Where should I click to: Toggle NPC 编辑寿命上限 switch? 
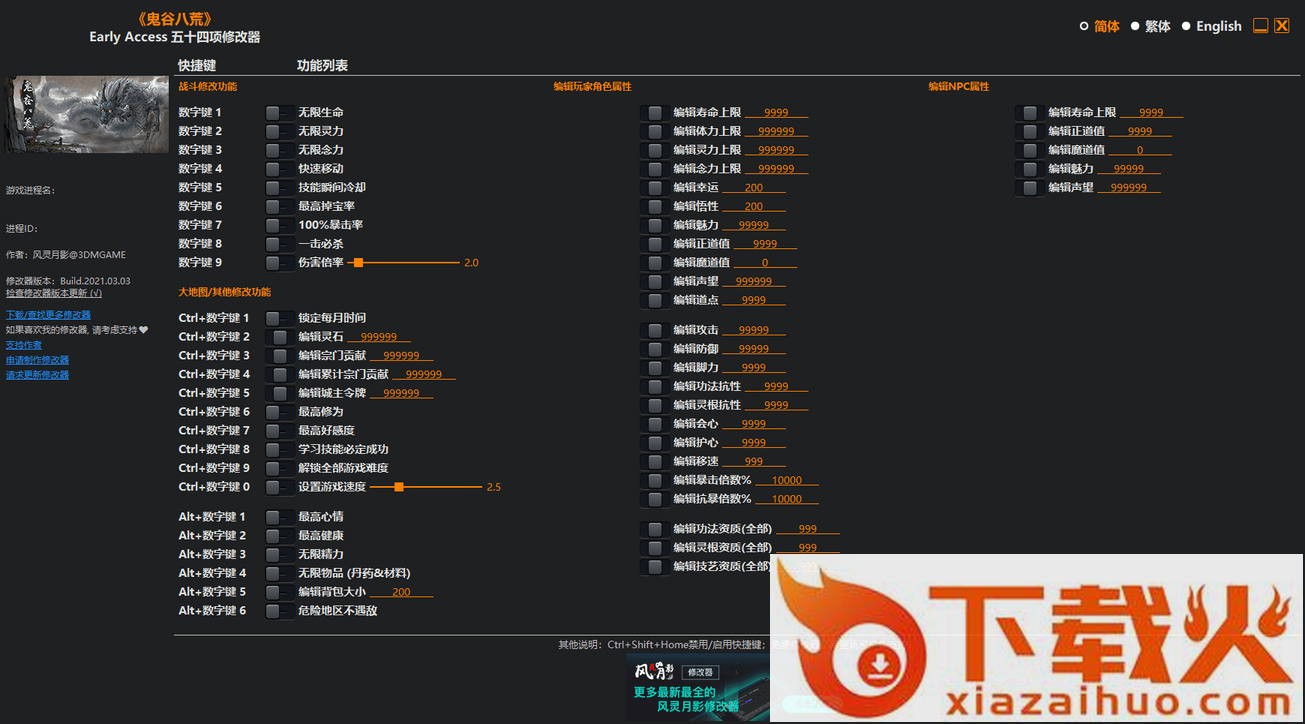(1030, 113)
